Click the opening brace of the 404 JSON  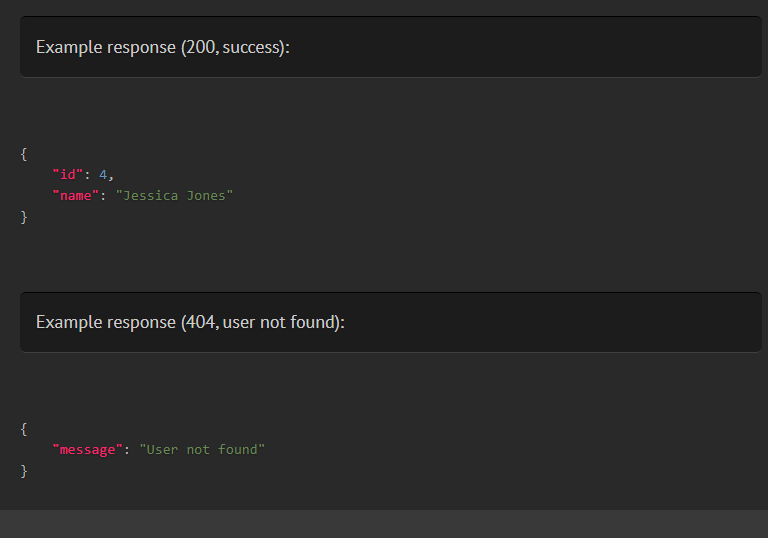tap(24, 429)
